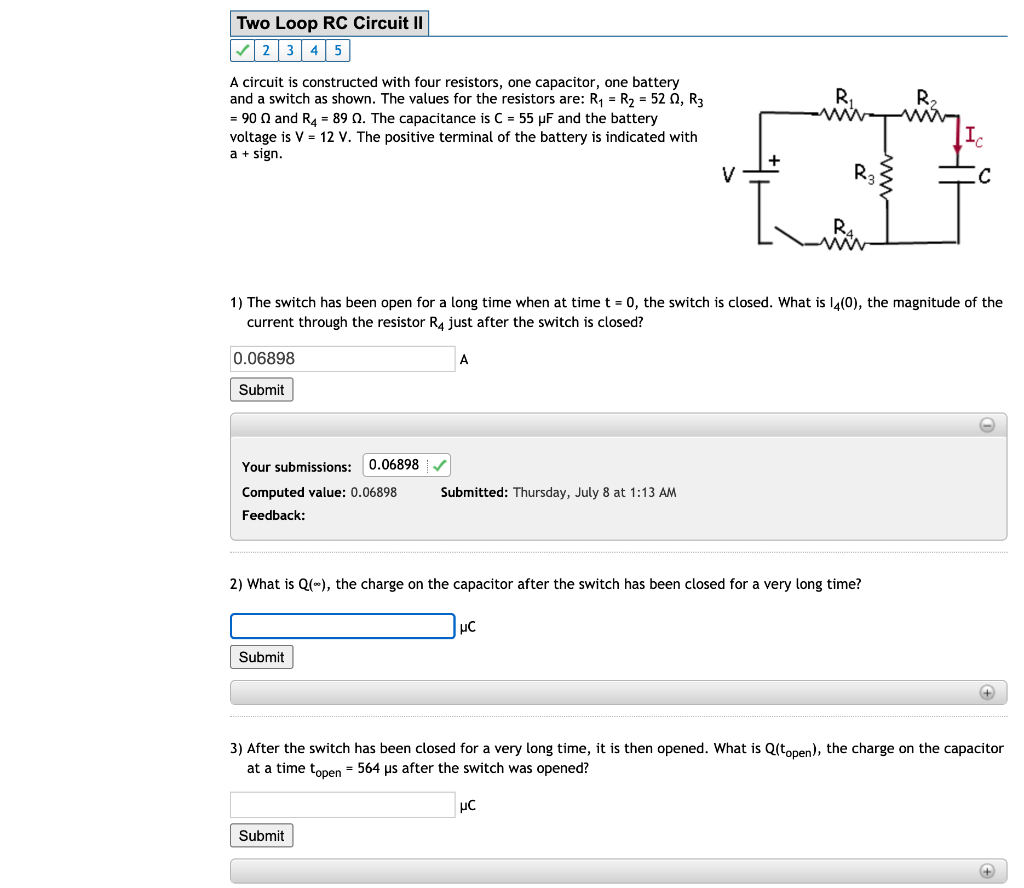Screen dimensions: 1024x888
Task: Click the Q(∞) answer input field
Action: (342, 625)
